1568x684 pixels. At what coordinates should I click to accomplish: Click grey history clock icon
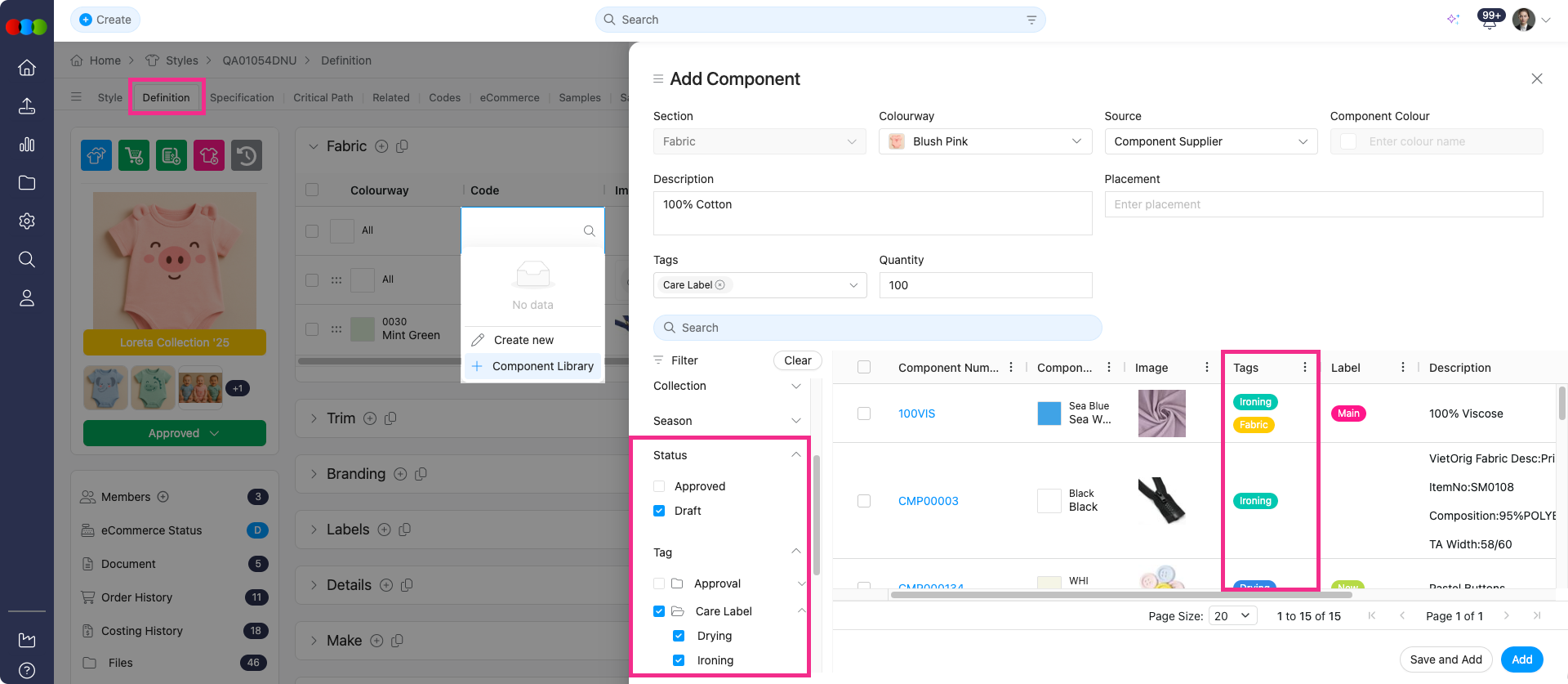(x=247, y=155)
